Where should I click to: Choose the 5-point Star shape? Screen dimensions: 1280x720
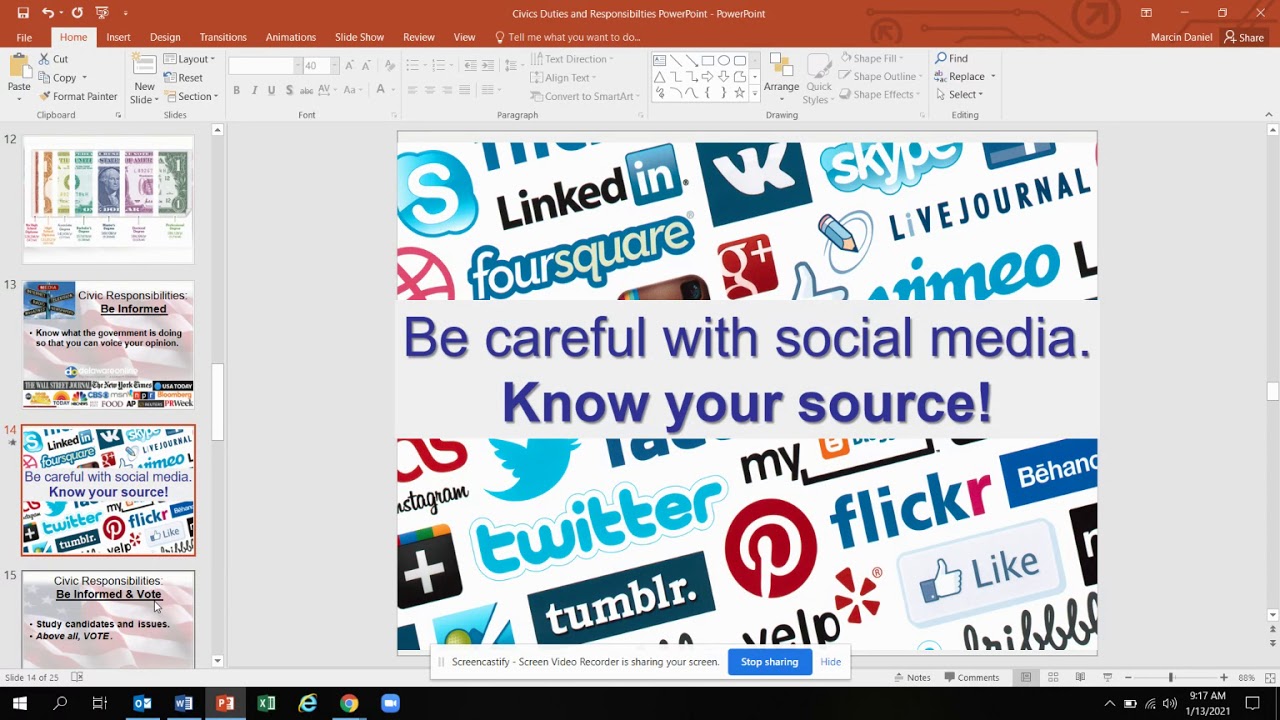[739, 93]
